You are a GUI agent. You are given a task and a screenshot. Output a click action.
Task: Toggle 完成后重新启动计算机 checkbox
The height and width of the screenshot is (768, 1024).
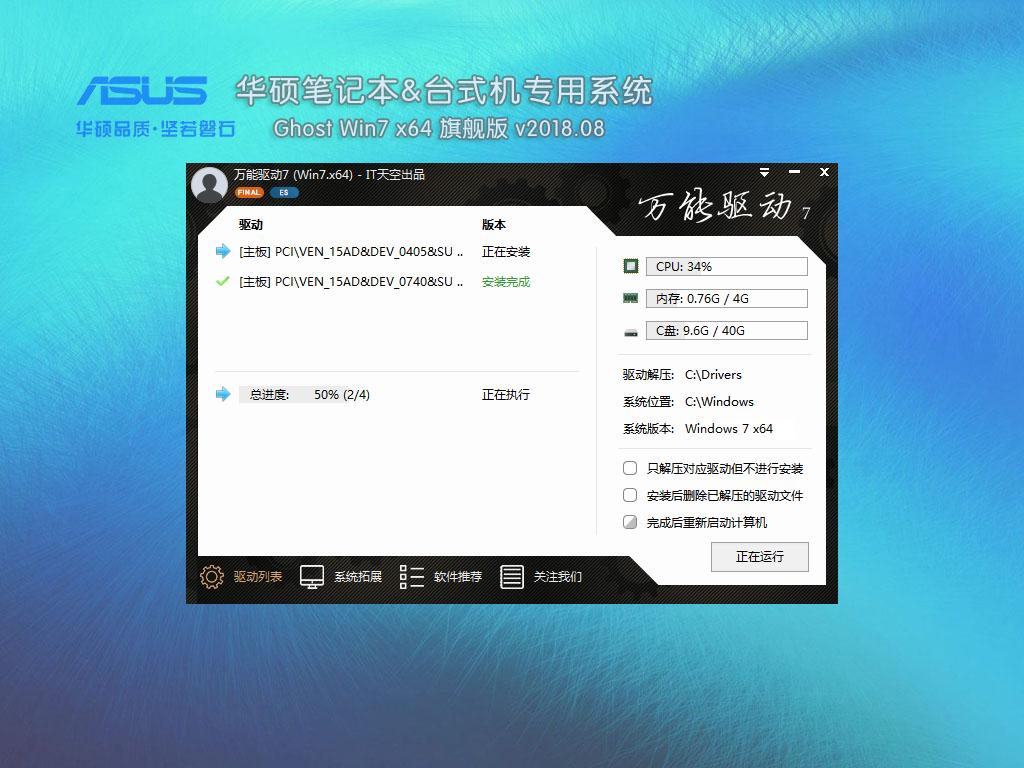pos(630,522)
